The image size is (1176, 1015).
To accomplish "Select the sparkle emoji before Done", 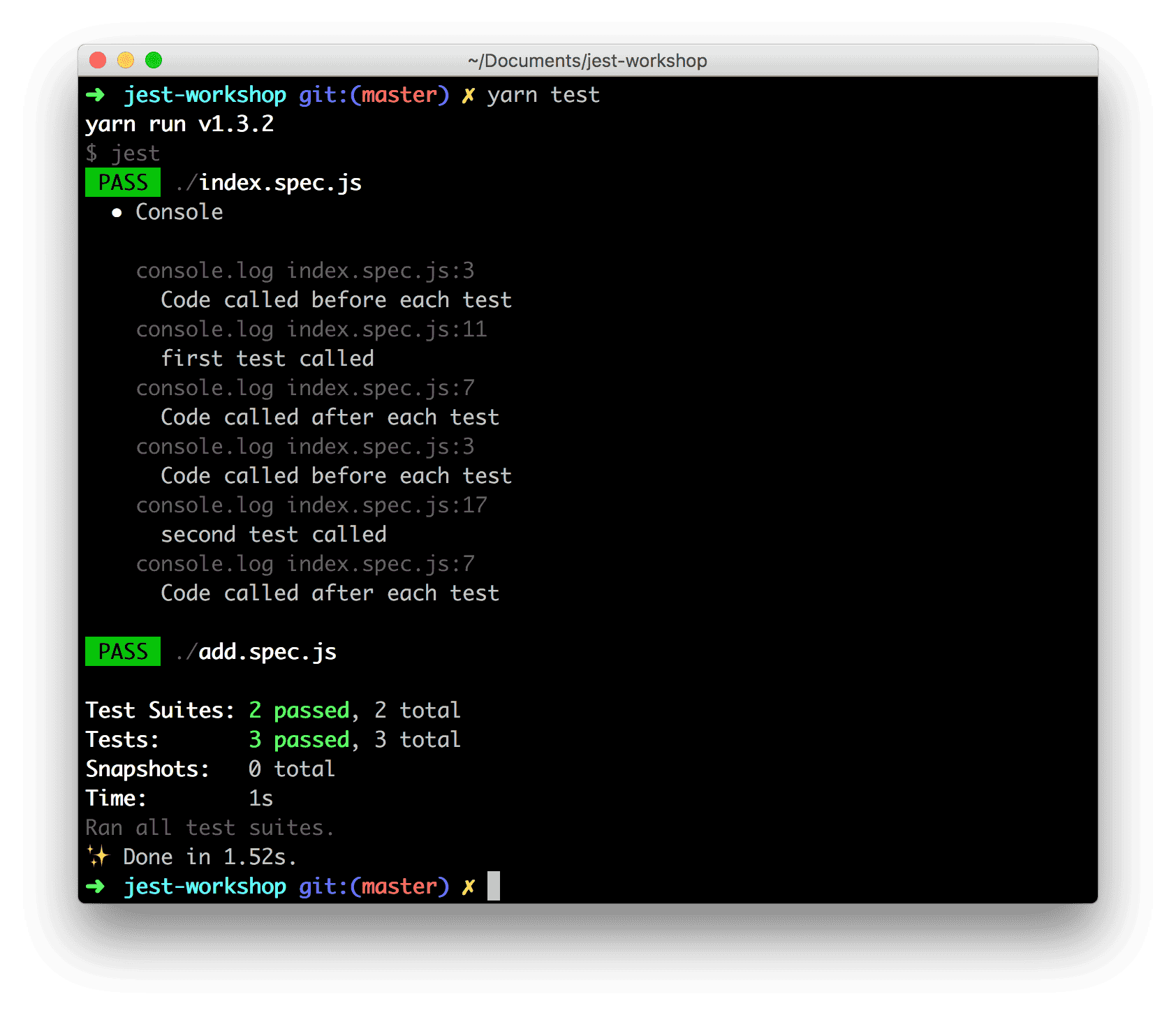I will click(x=98, y=856).
